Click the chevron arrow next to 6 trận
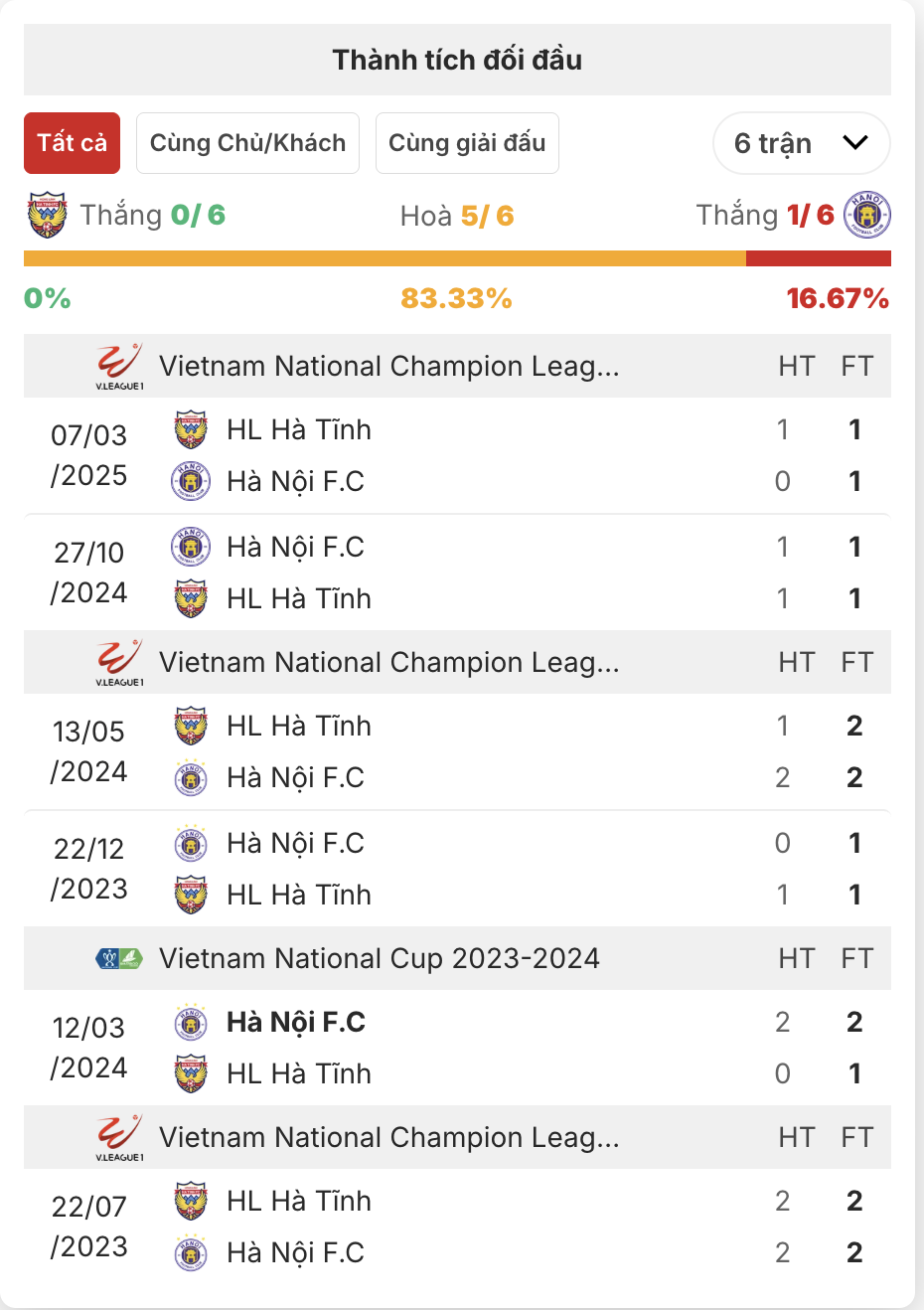 pos(855,143)
